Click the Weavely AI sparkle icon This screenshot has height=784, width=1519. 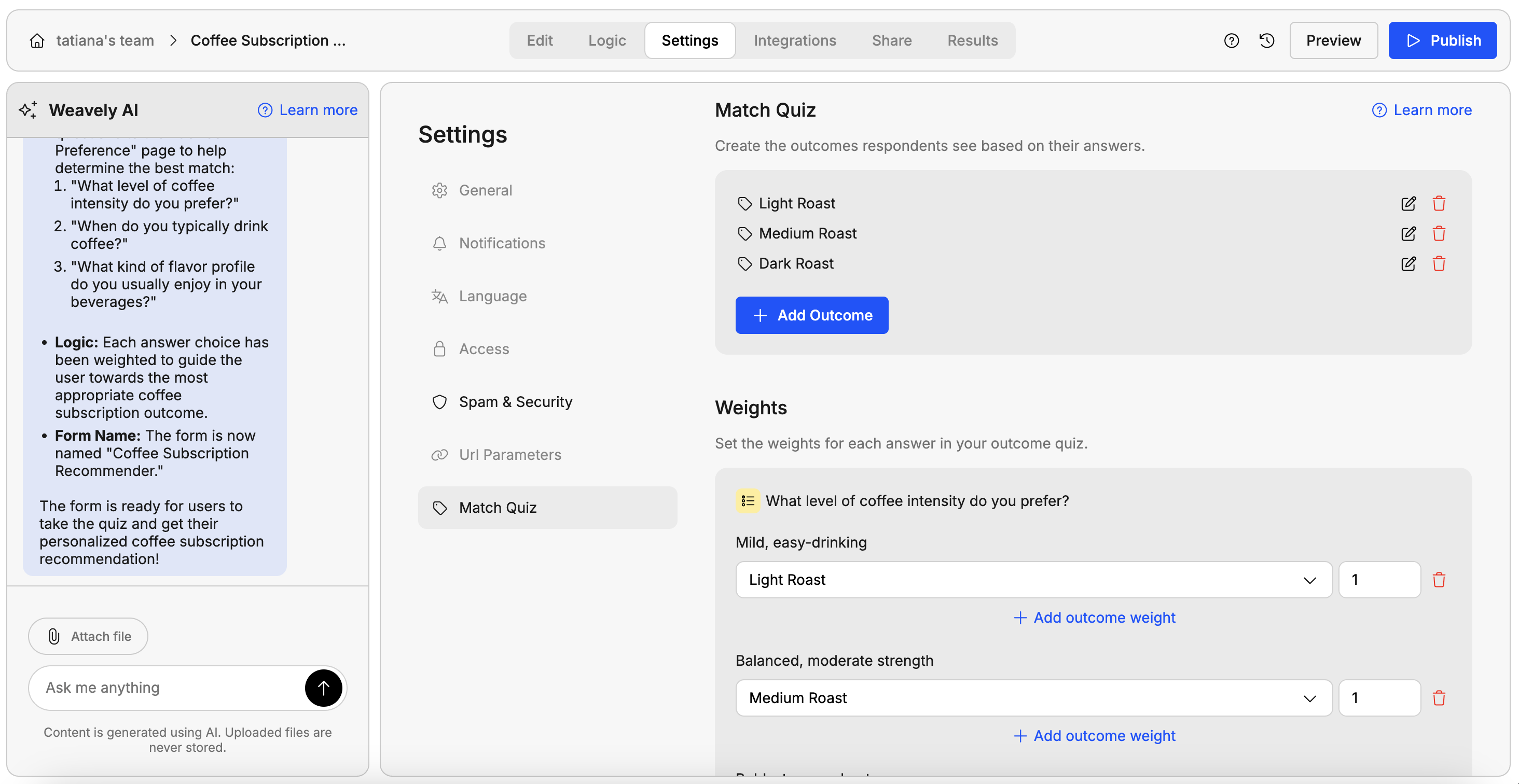(x=27, y=110)
